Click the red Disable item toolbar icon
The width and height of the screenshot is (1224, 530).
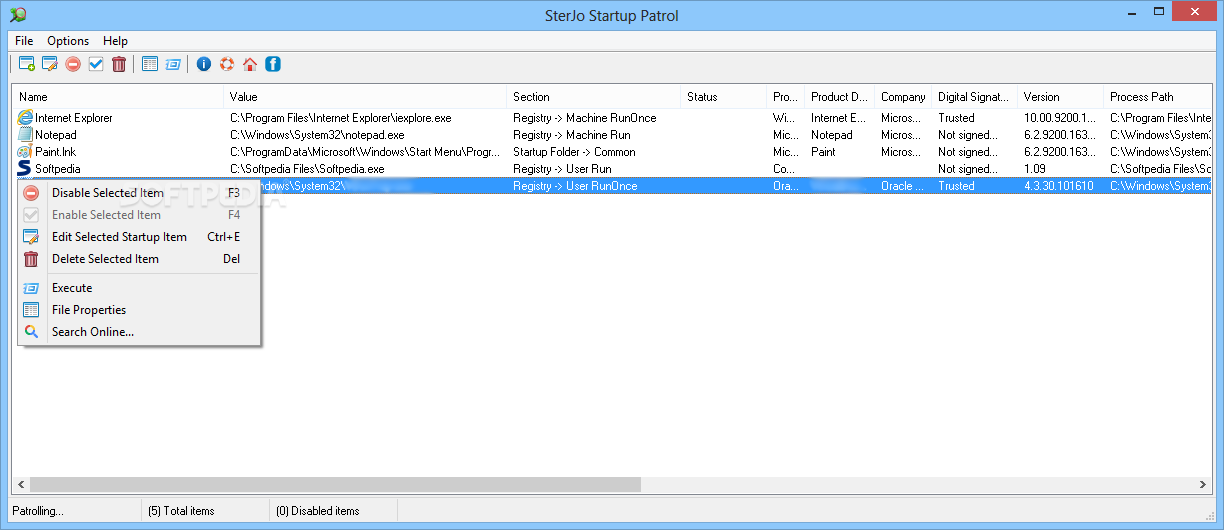pos(73,64)
